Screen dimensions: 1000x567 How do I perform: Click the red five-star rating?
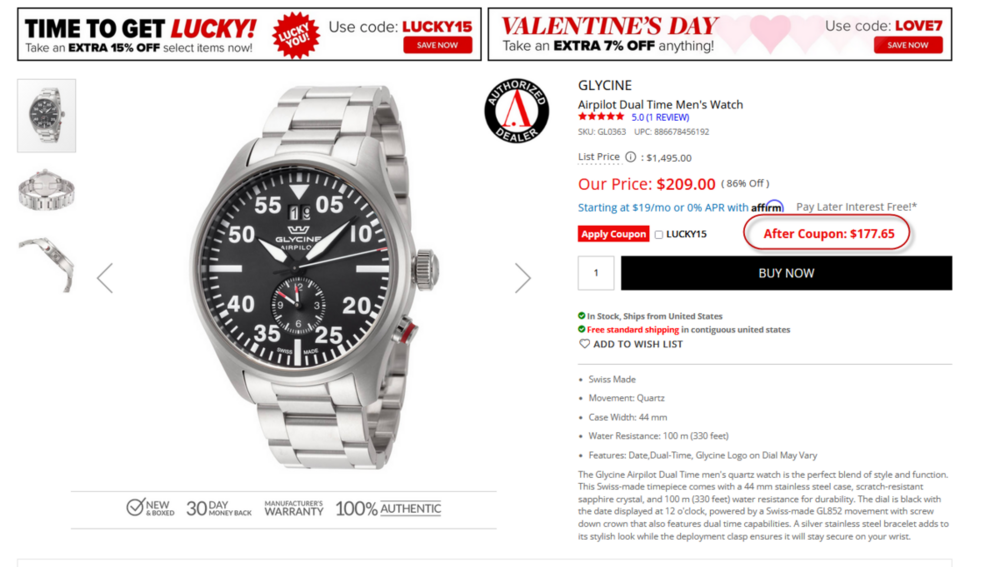[601, 117]
